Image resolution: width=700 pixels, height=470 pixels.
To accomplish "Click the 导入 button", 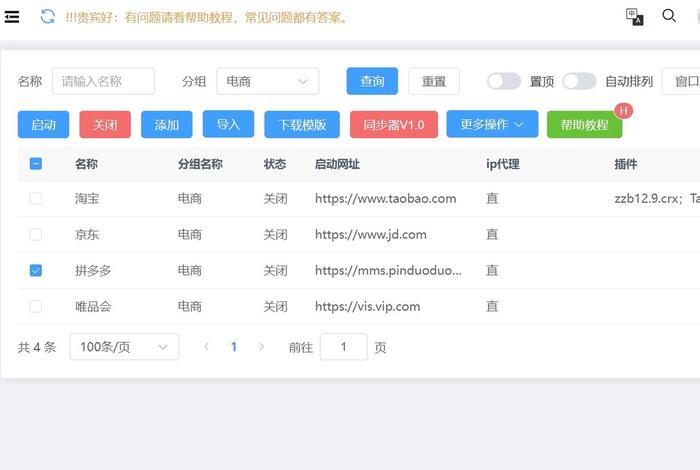I will tap(228, 124).
